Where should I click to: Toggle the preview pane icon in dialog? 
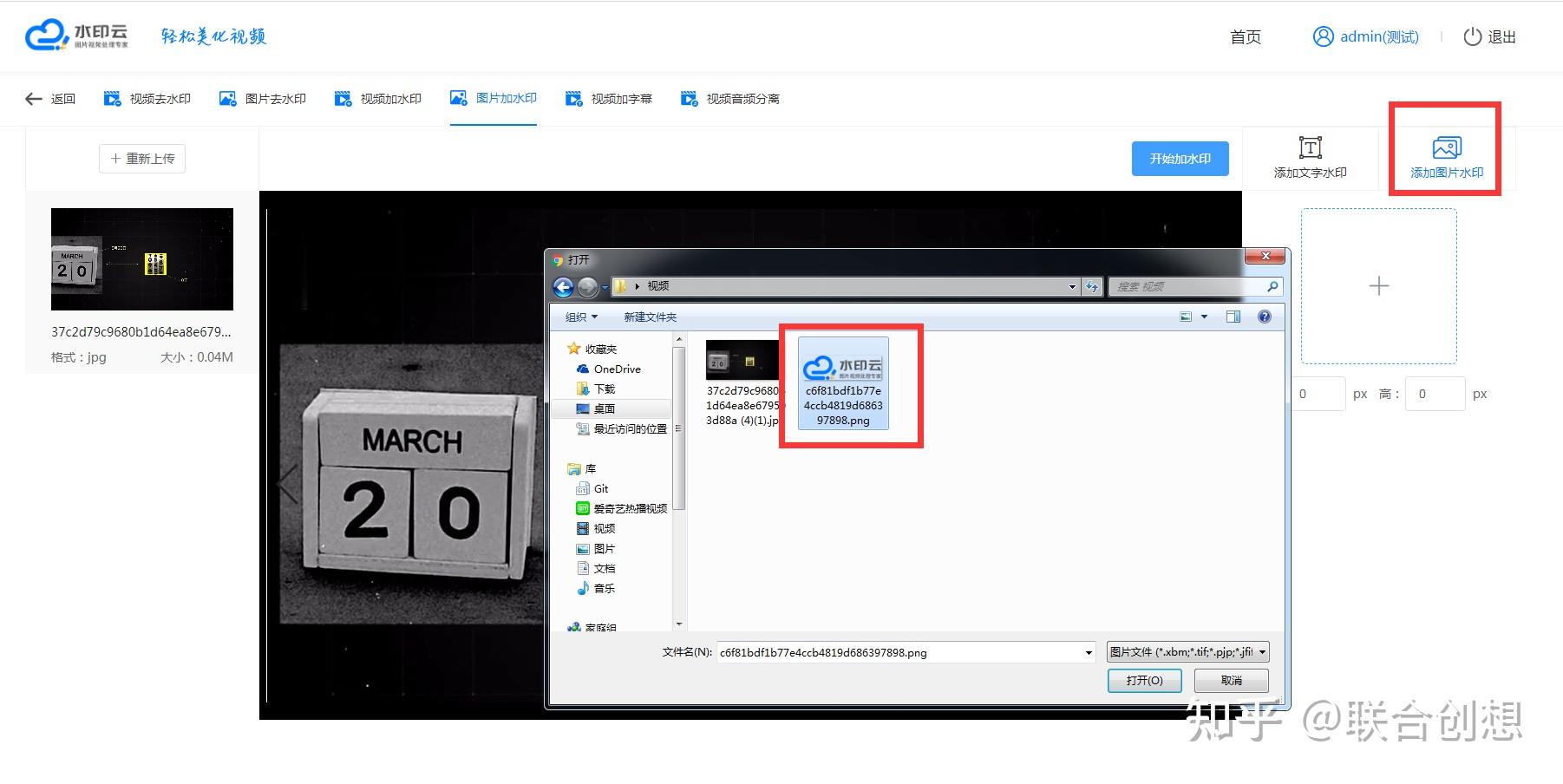point(1233,317)
